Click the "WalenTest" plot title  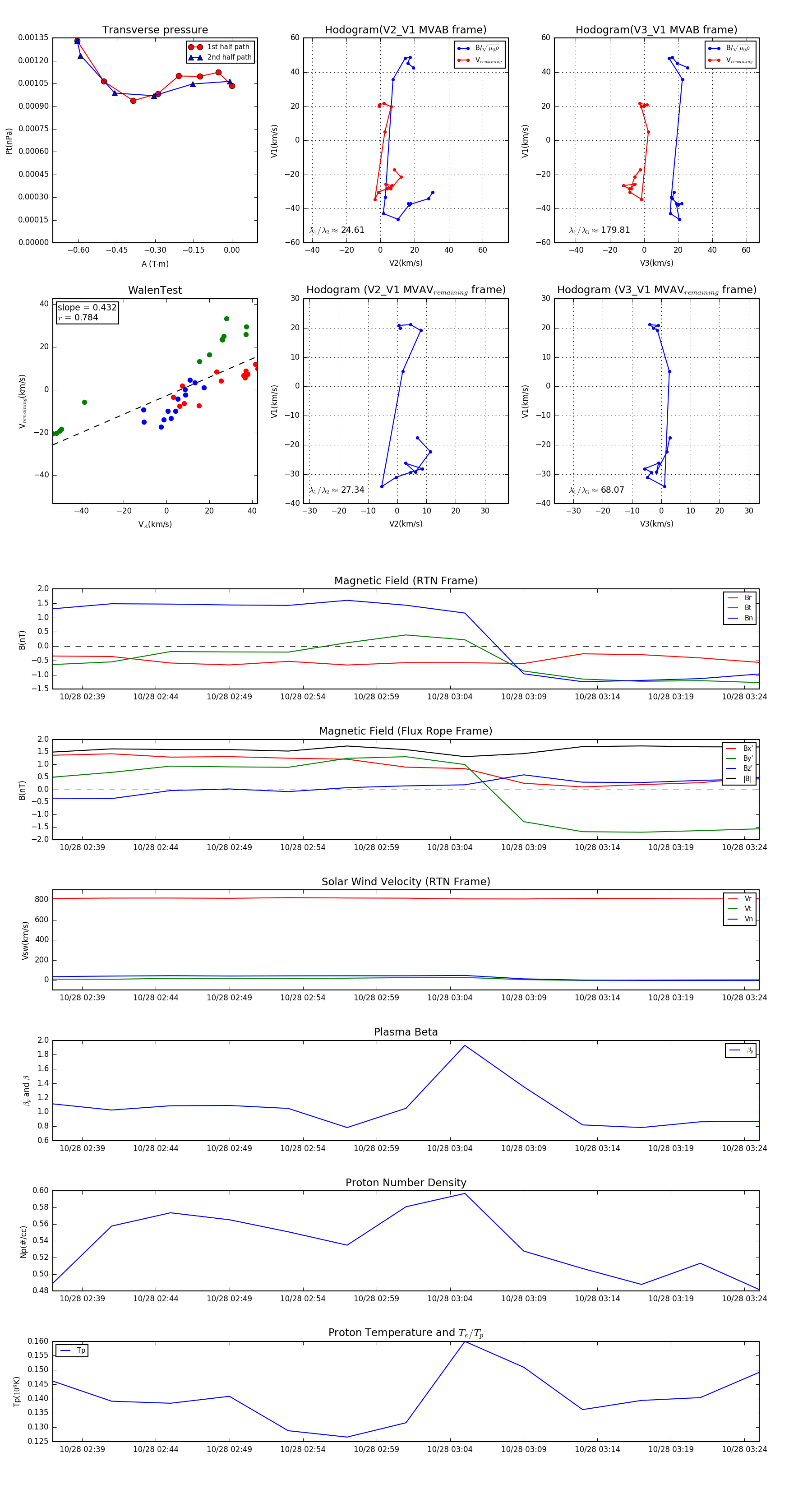[x=155, y=290]
